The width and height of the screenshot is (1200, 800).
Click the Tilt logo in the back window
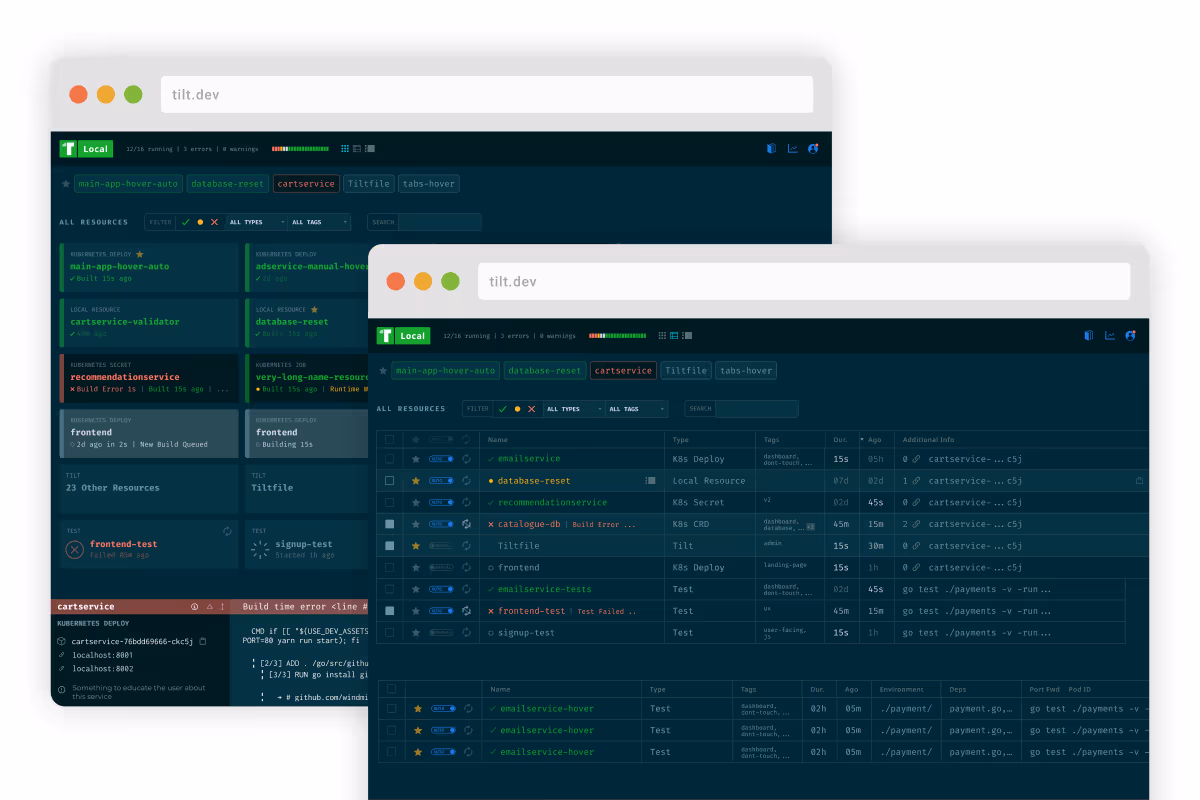tap(68, 148)
